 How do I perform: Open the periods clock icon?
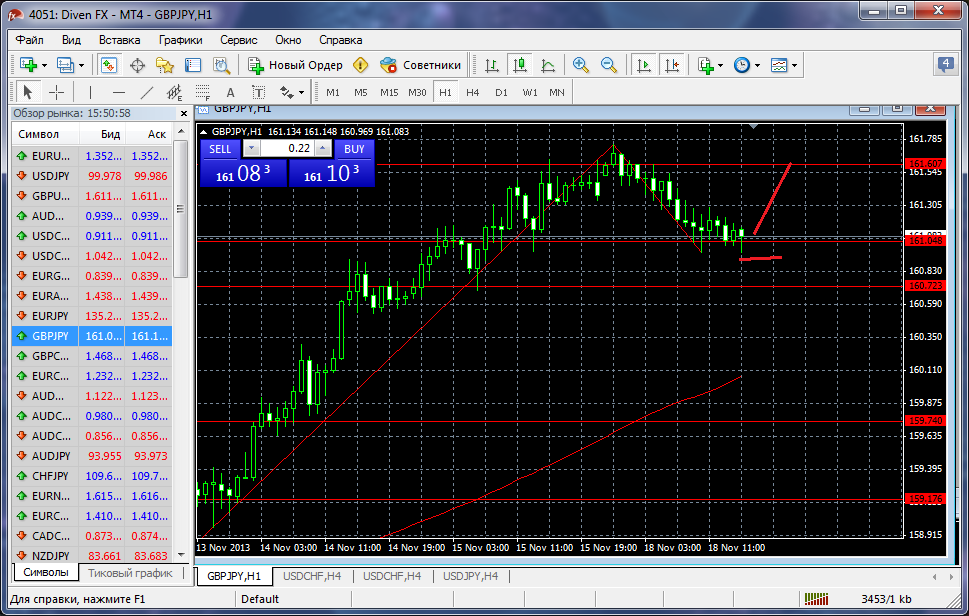(x=742, y=65)
